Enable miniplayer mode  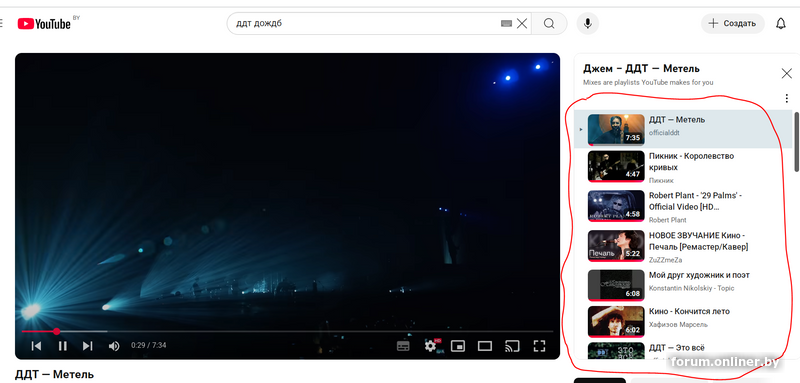[458, 346]
